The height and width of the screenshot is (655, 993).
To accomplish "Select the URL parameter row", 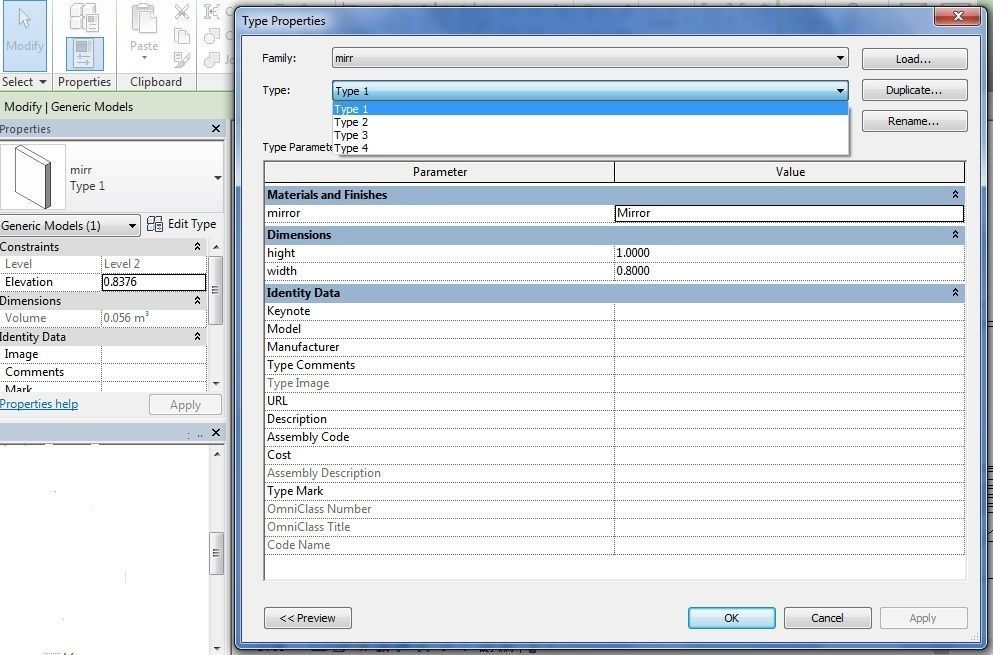I will 614,401.
